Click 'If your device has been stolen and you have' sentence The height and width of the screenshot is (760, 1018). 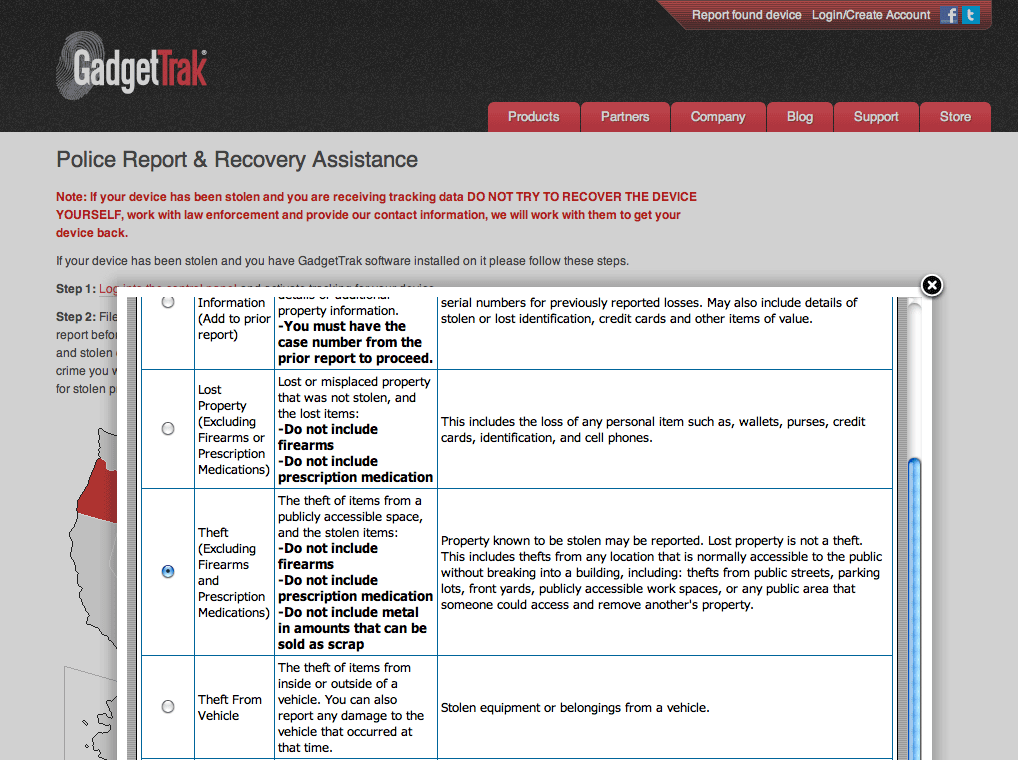pos(342,261)
